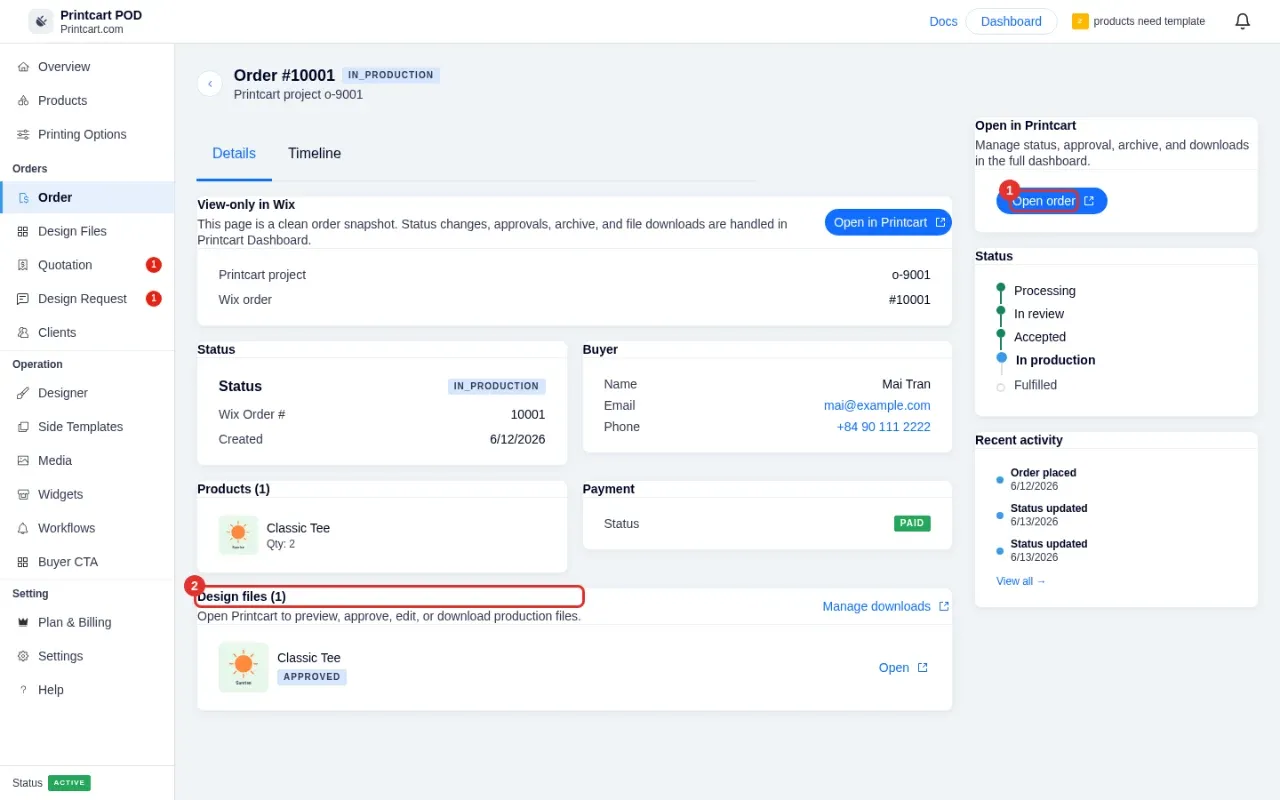The image size is (1280, 800).
Task: Switch to the Timeline tab
Action: (x=314, y=154)
